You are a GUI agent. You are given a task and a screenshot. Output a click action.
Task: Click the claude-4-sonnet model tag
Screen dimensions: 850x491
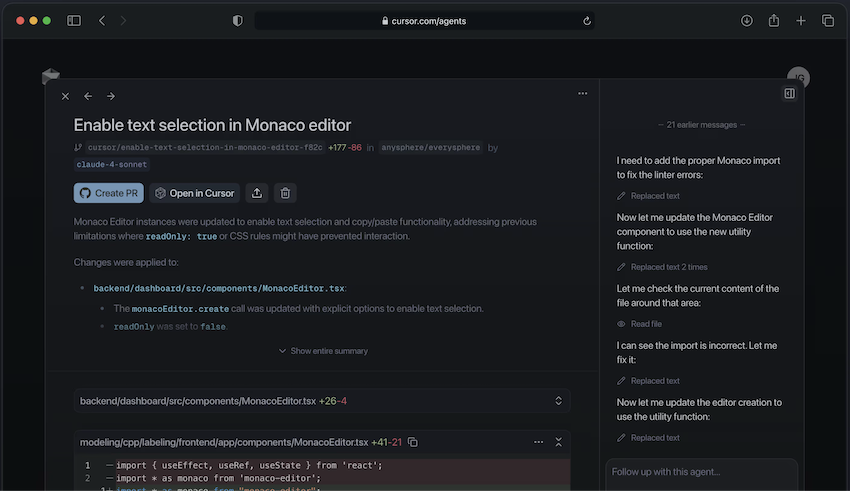[112, 164]
